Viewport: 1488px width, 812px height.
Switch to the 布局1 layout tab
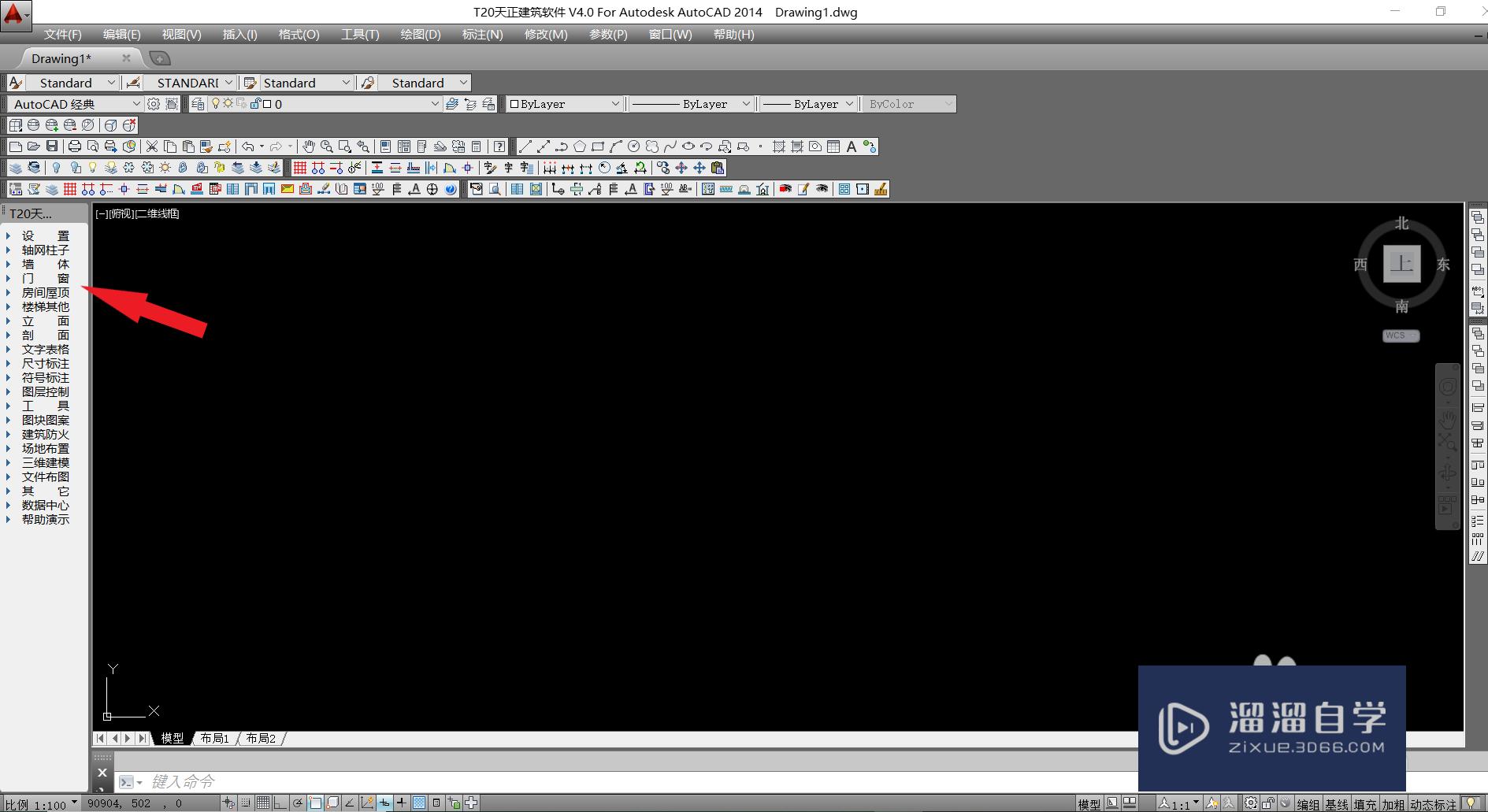(214, 739)
